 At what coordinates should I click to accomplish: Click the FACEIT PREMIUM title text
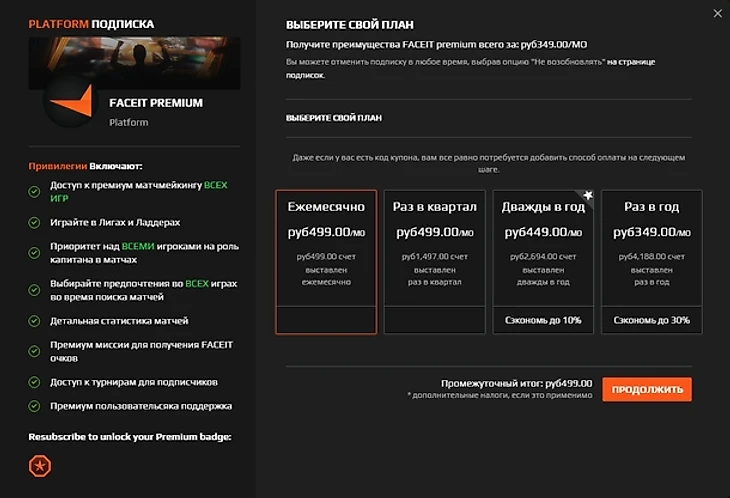[156, 103]
